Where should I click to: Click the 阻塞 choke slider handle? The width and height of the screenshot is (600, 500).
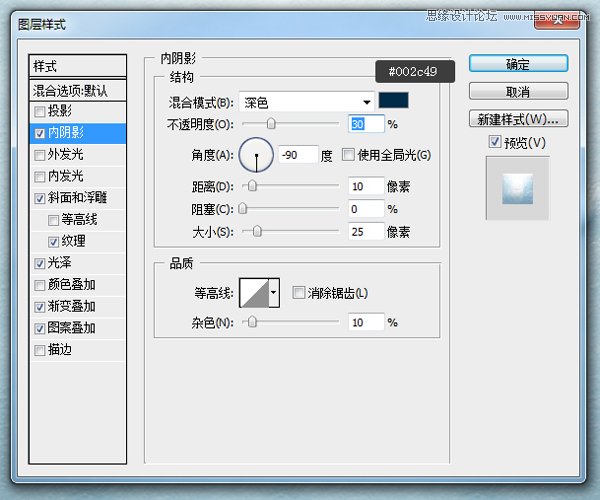pos(243,208)
